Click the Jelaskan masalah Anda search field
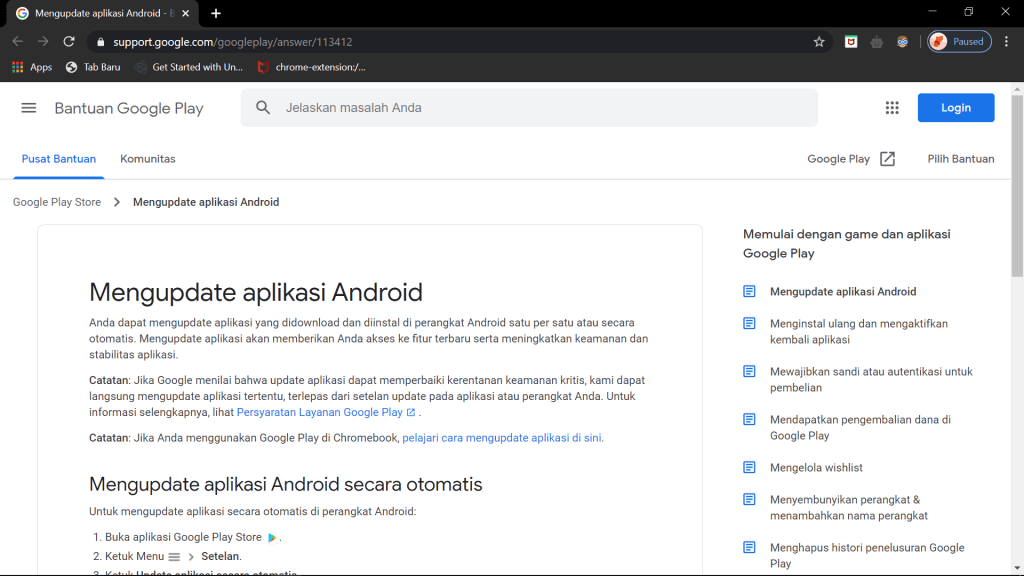 tap(540, 108)
